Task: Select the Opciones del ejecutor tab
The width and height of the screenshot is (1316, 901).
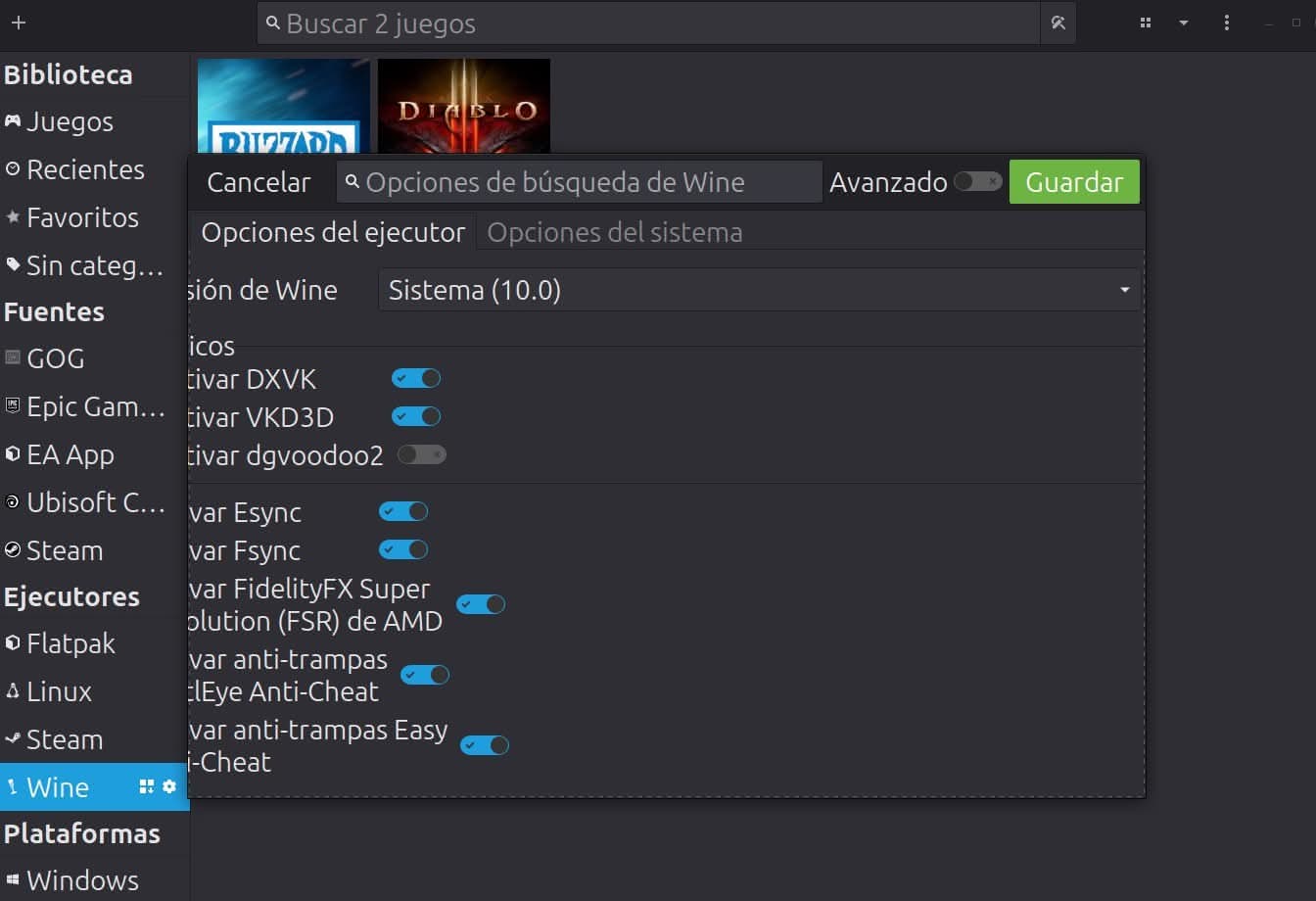Action: tap(333, 233)
